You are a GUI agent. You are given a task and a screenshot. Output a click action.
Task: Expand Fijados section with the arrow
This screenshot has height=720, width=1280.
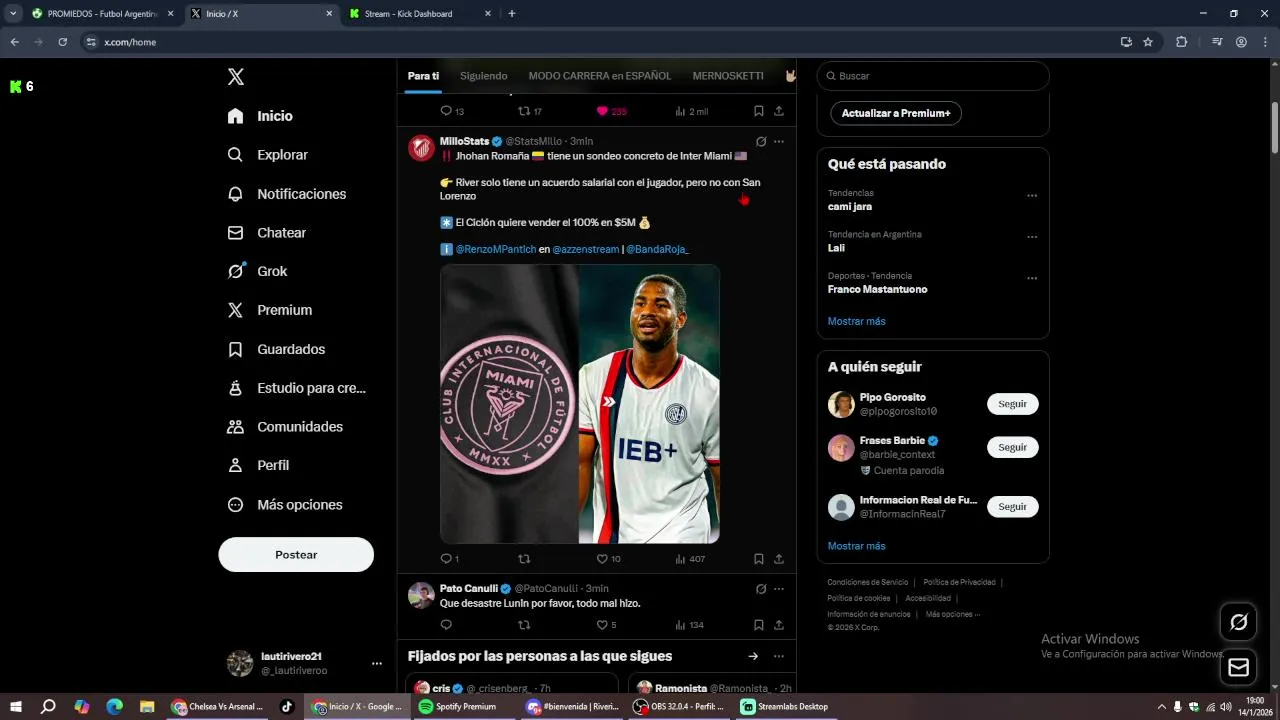[x=753, y=656]
